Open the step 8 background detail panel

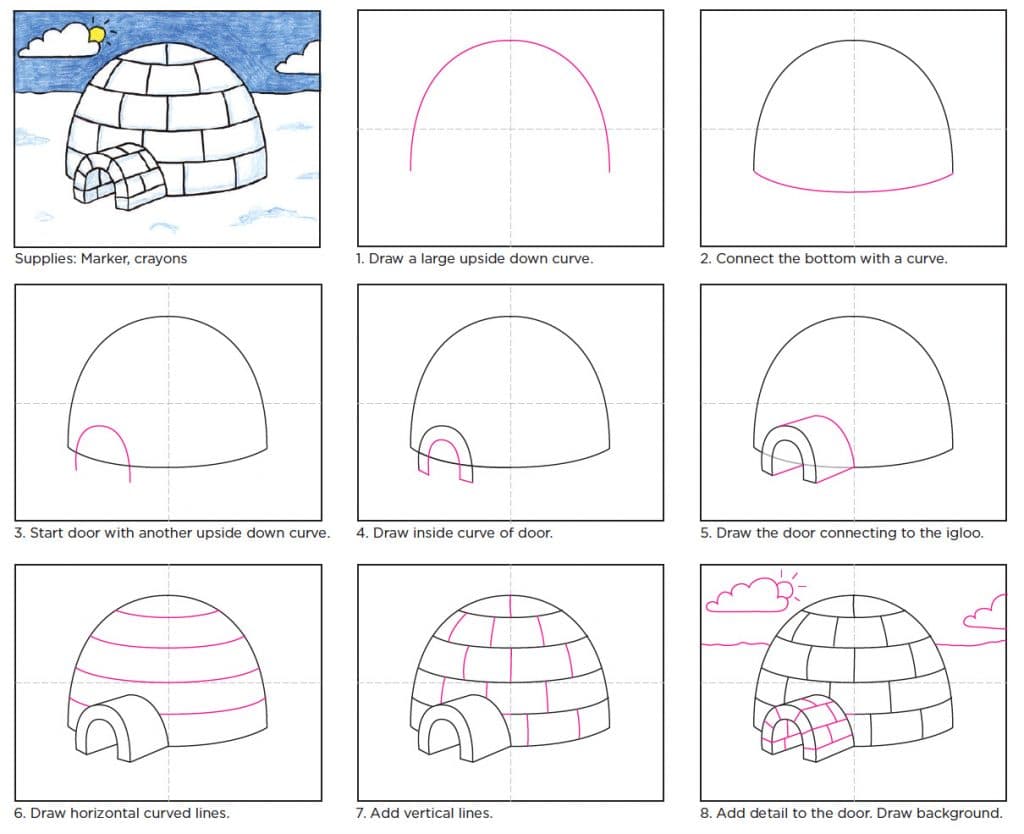click(854, 683)
